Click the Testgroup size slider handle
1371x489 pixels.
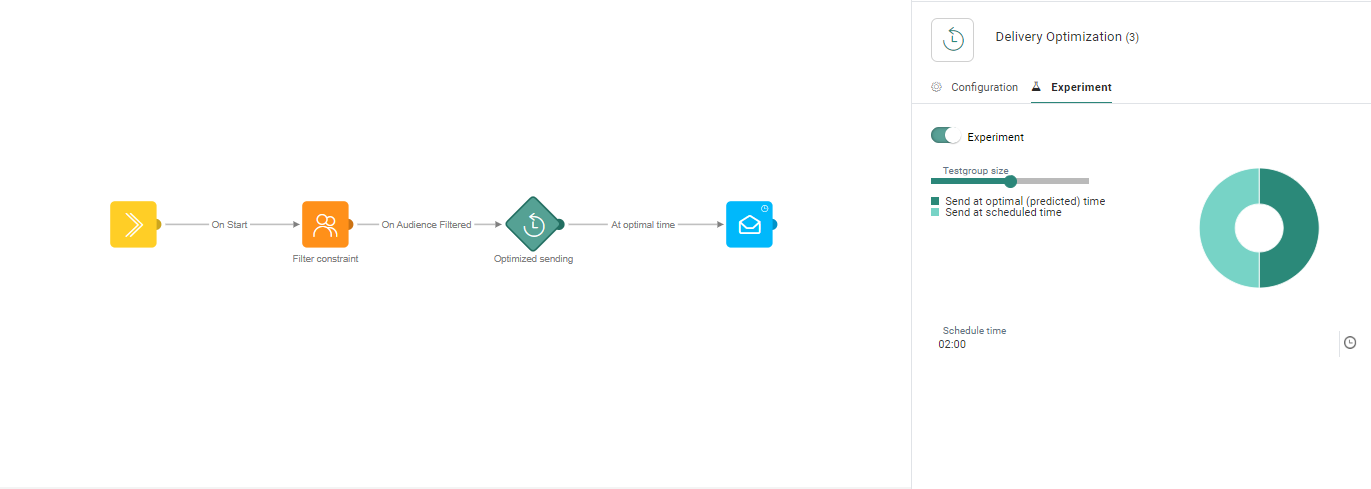(x=1010, y=181)
